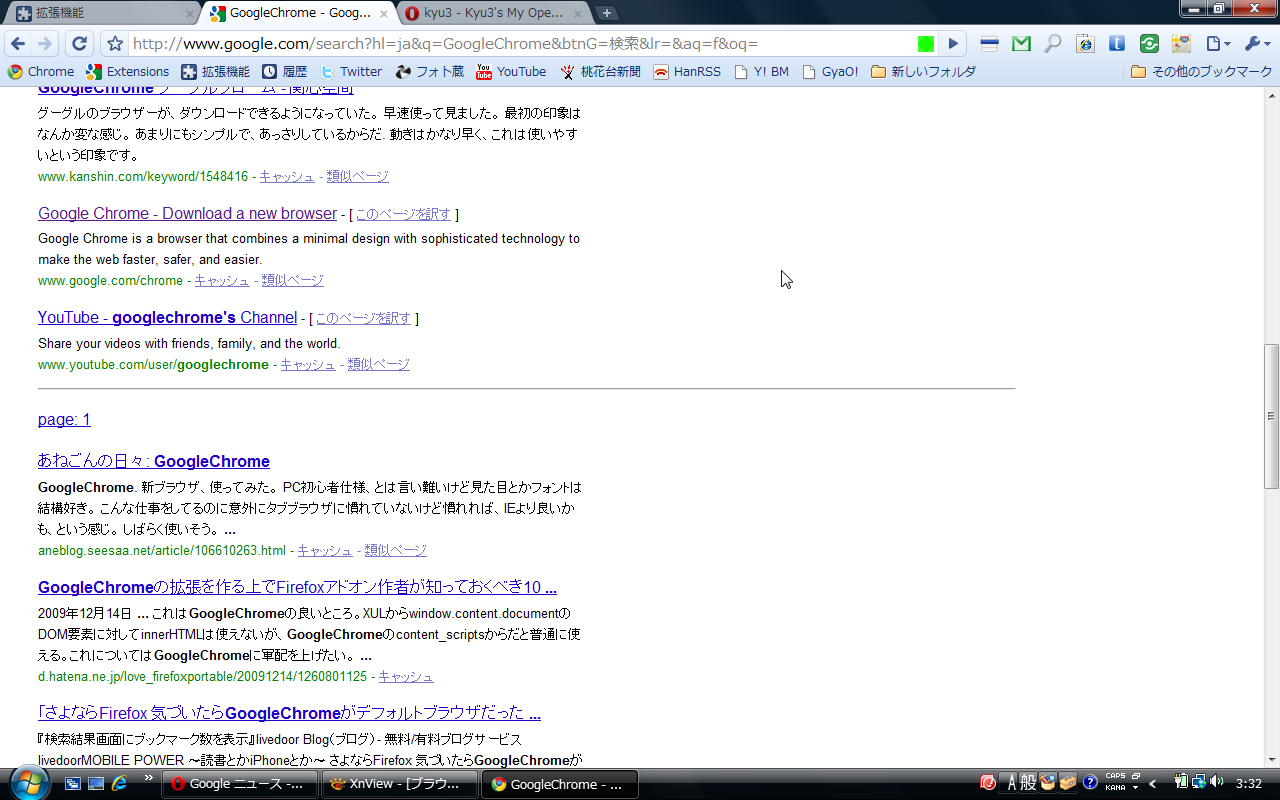Open a new tab with the plus button
The height and width of the screenshot is (800, 1280).
[607, 13]
